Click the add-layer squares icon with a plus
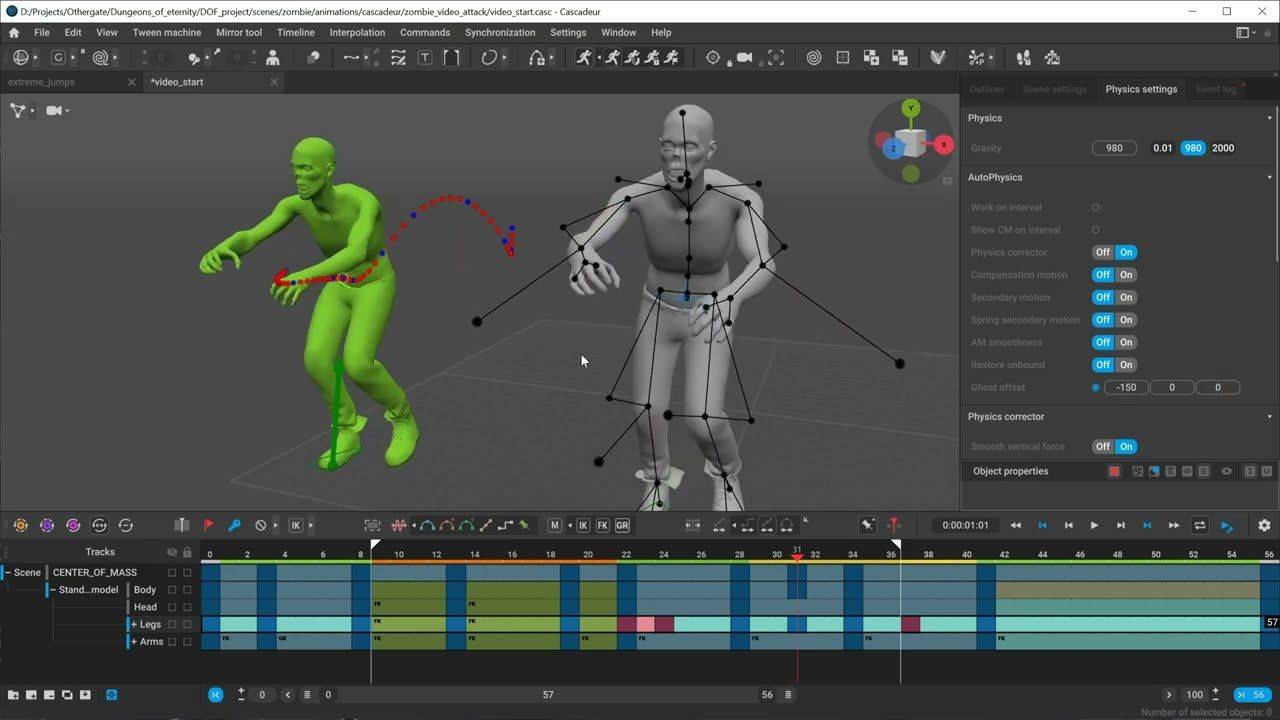Viewport: 1280px width, 720px height. pos(871,58)
